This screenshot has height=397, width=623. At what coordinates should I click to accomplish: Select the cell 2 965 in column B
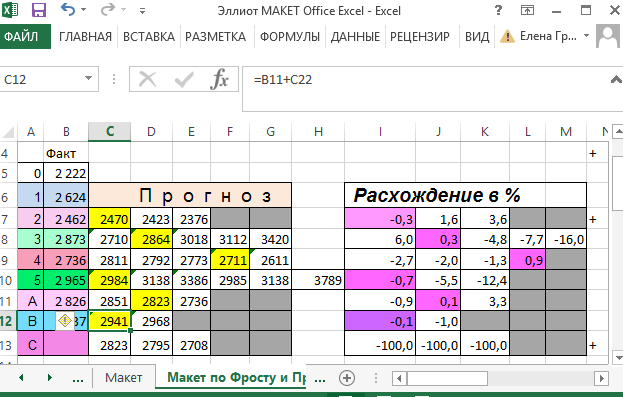pyautogui.click(x=66, y=281)
